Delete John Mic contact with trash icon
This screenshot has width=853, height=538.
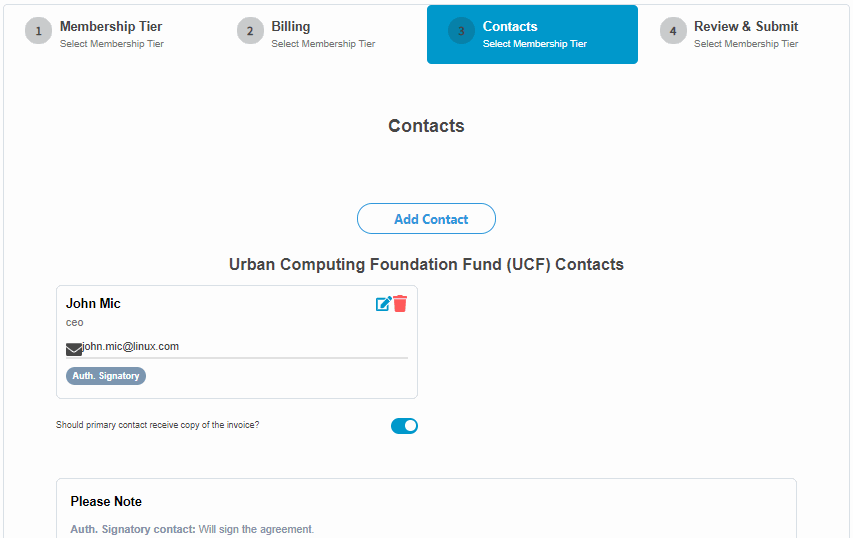(x=400, y=304)
